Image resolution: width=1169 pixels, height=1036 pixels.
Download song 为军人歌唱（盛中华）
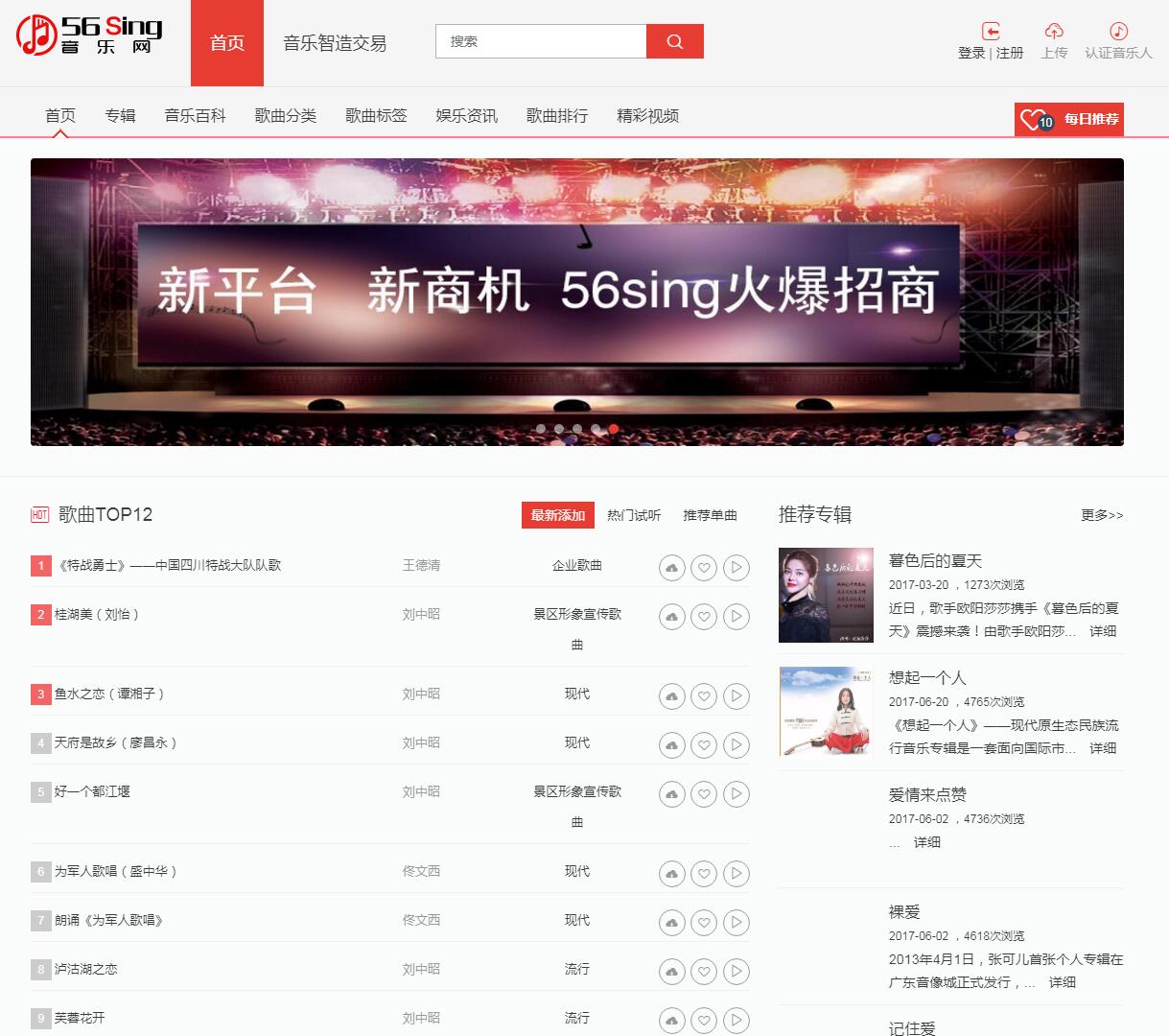point(671,874)
